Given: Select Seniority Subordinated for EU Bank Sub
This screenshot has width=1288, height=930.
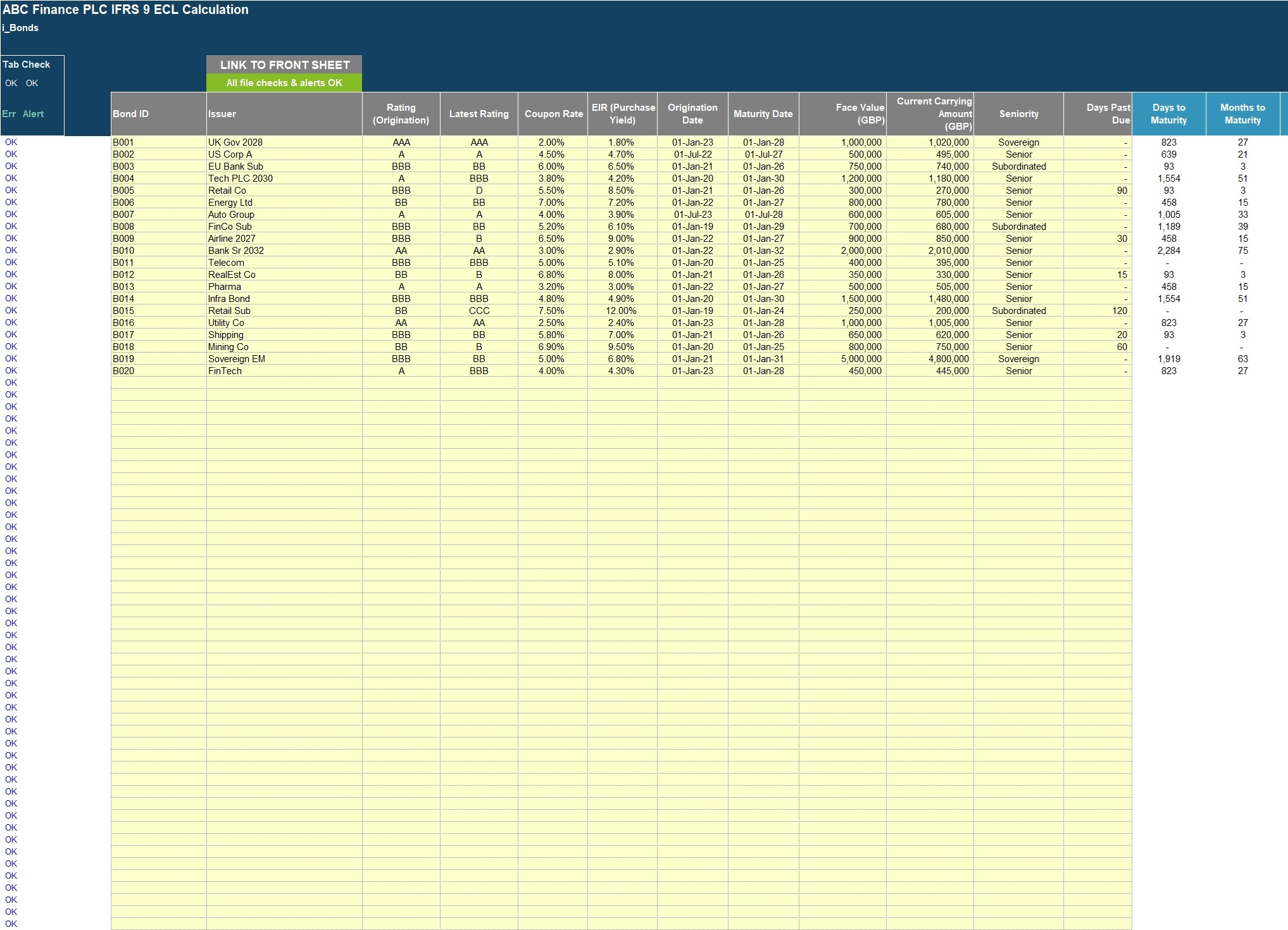Looking at the screenshot, I should (1018, 166).
